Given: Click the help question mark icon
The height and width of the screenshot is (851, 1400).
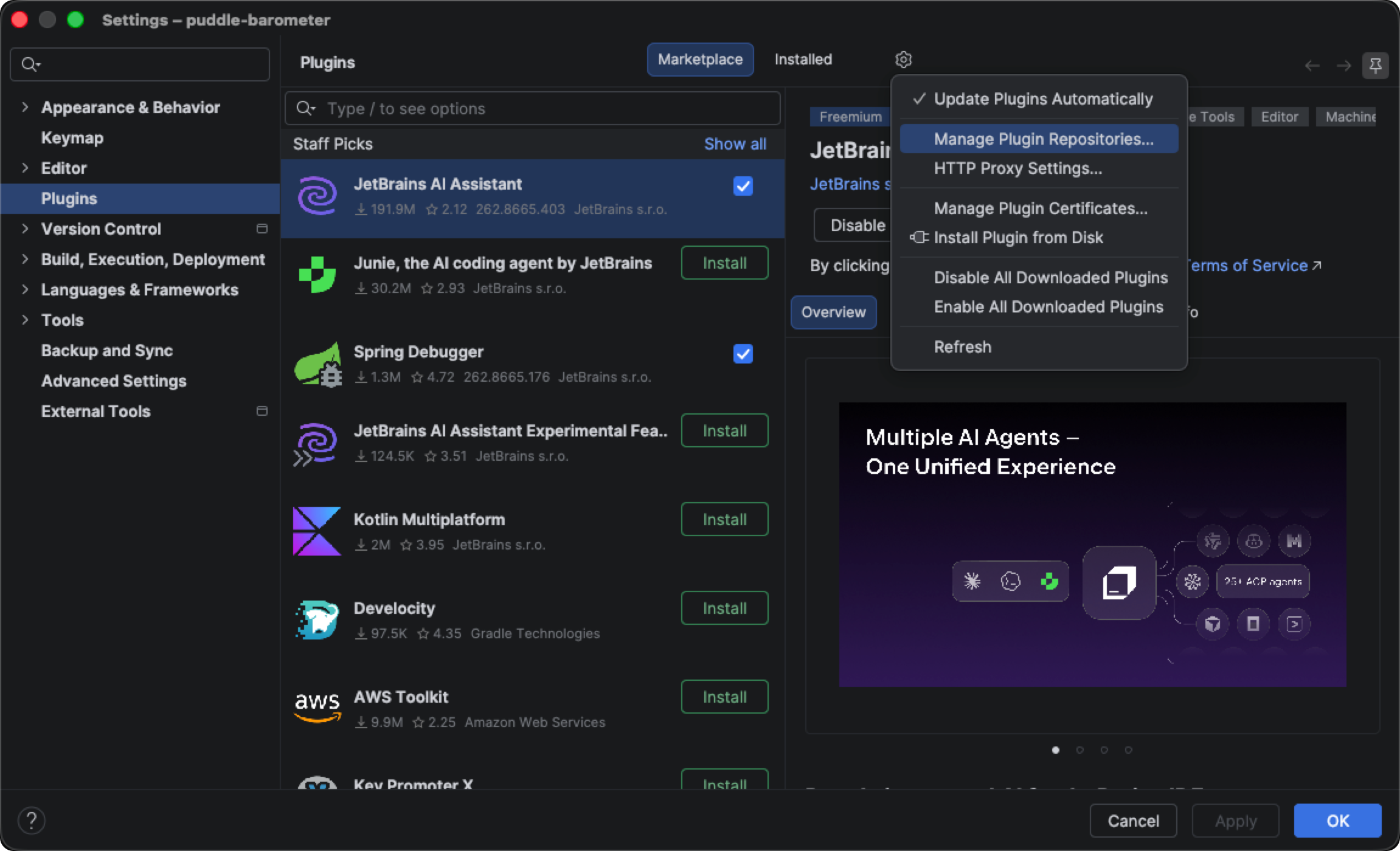Looking at the screenshot, I should tap(32, 821).
